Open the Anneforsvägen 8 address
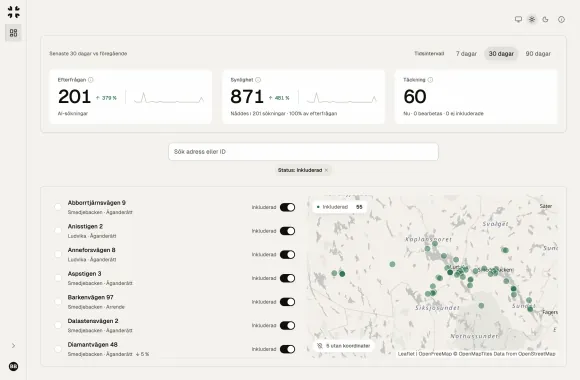The width and height of the screenshot is (580, 380). click(x=91, y=250)
